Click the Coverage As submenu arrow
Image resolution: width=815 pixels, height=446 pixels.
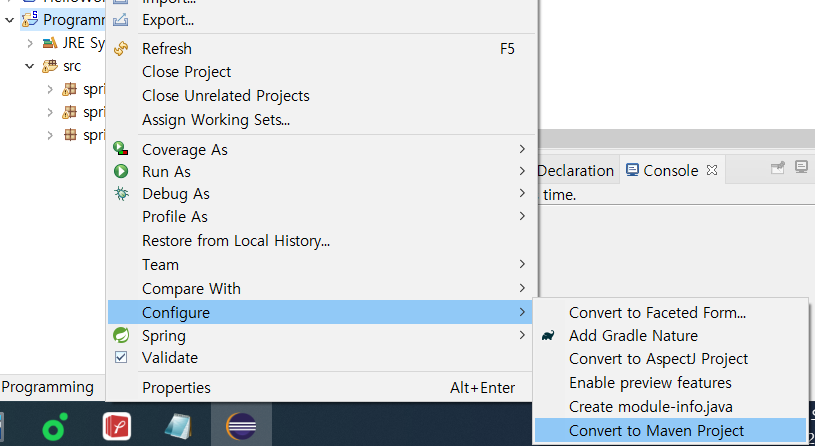[522, 149]
